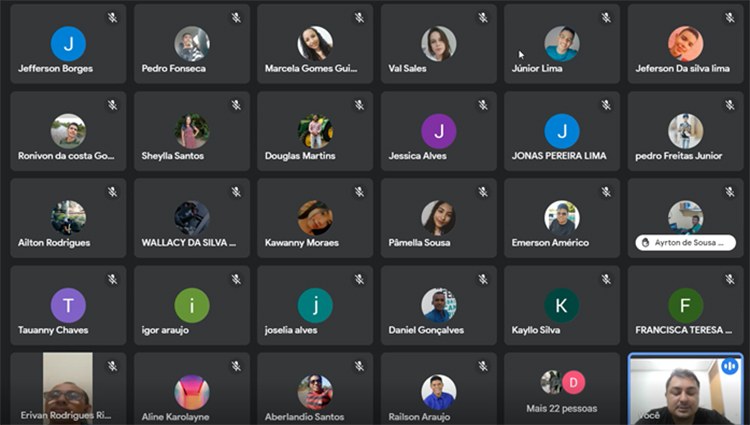The height and width of the screenshot is (425, 750).
Task: Click Jessica Alves purple J avatar
Action: pyautogui.click(x=439, y=131)
